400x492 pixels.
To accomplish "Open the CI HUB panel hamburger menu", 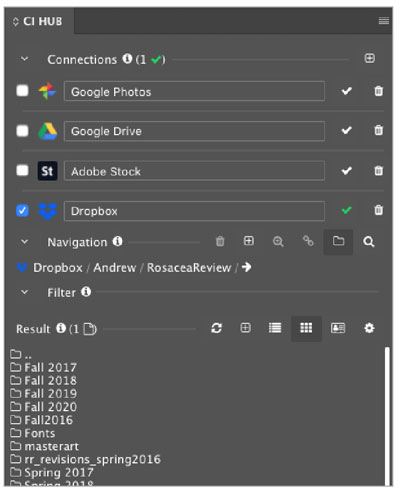I will (384, 21).
